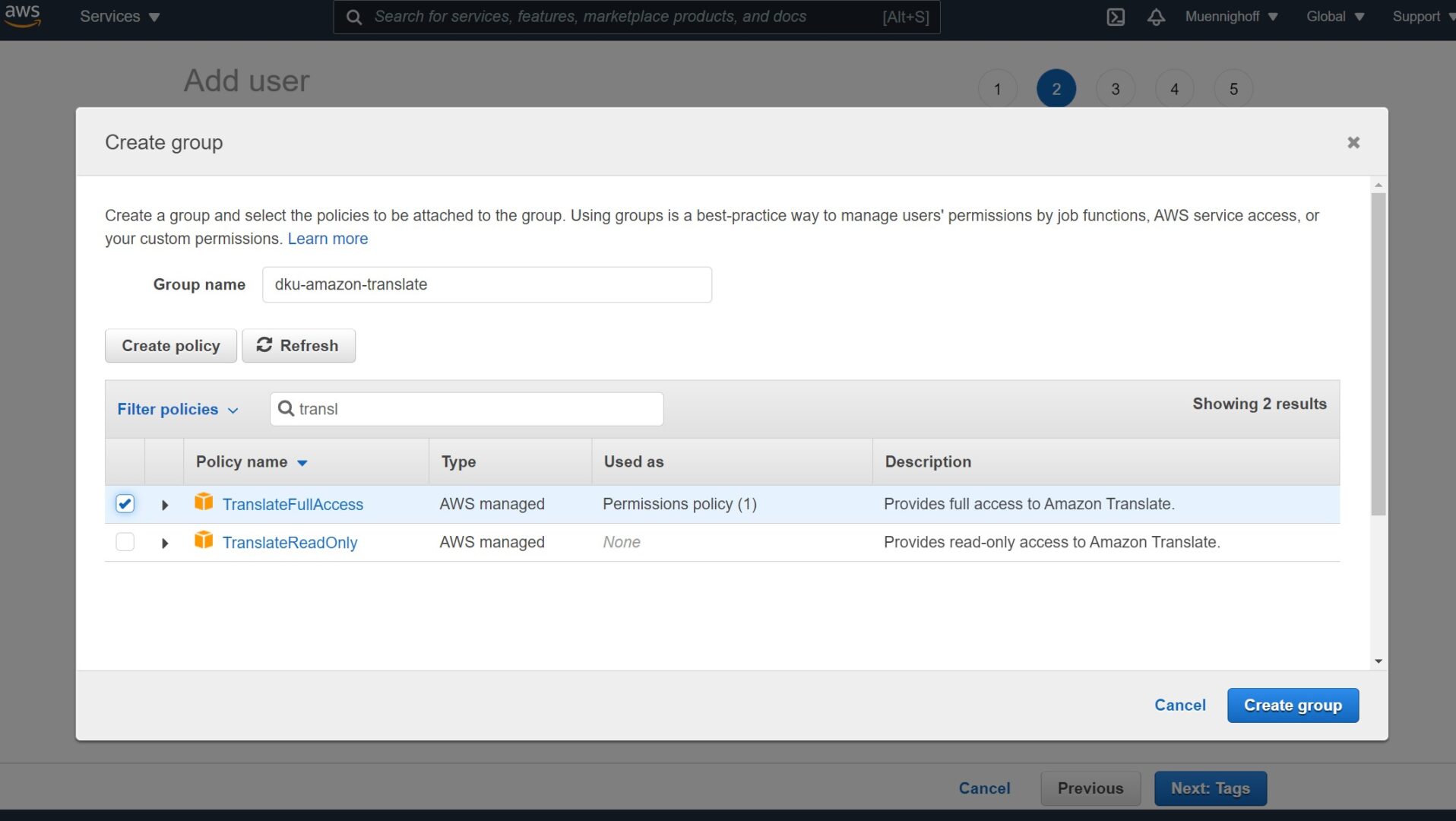Screen dimensions: 1456x821
Task: Open the notifications bell
Action: point(1156,17)
